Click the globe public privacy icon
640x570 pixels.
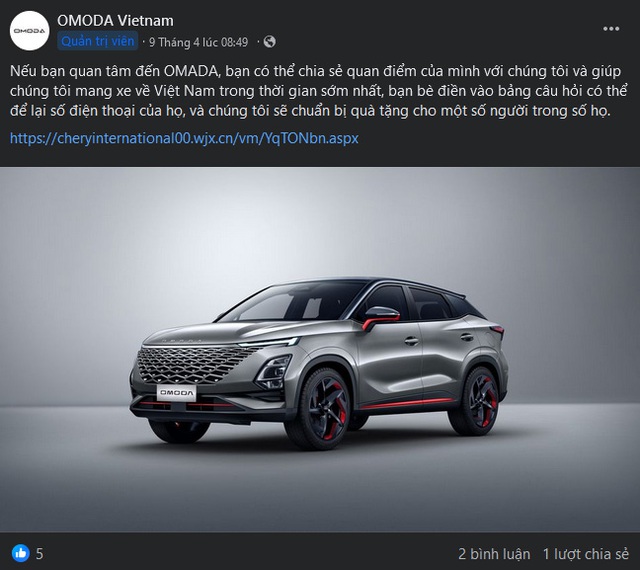(x=269, y=42)
